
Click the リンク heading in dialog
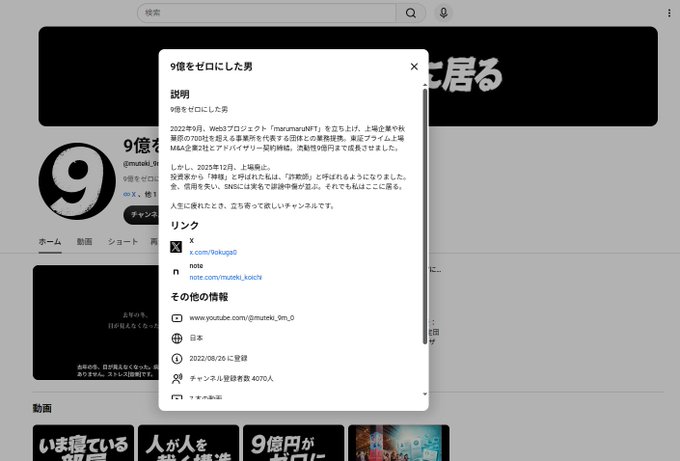(184, 226)
